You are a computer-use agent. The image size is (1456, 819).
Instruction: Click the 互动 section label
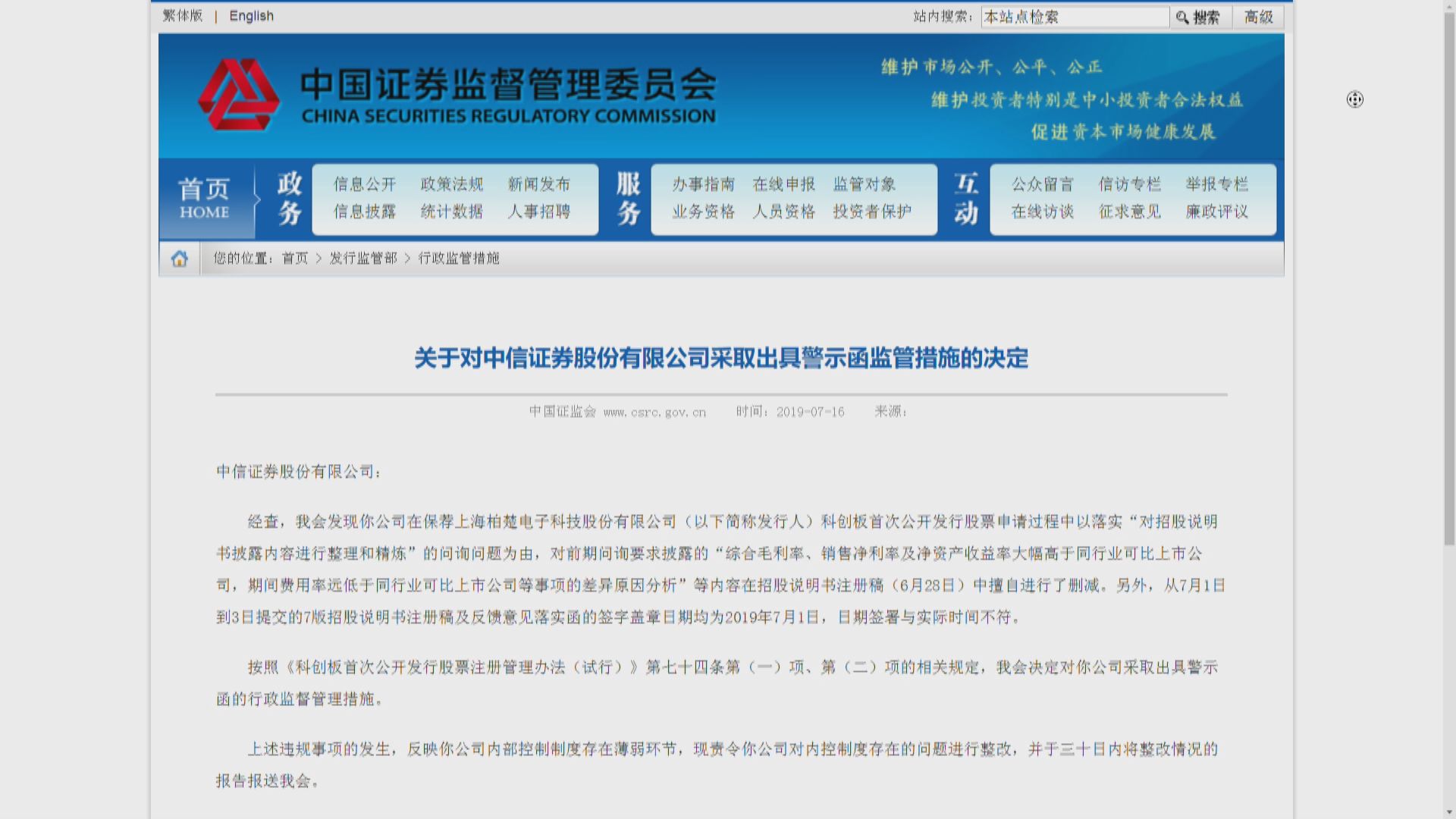click(x=966, y=199)
